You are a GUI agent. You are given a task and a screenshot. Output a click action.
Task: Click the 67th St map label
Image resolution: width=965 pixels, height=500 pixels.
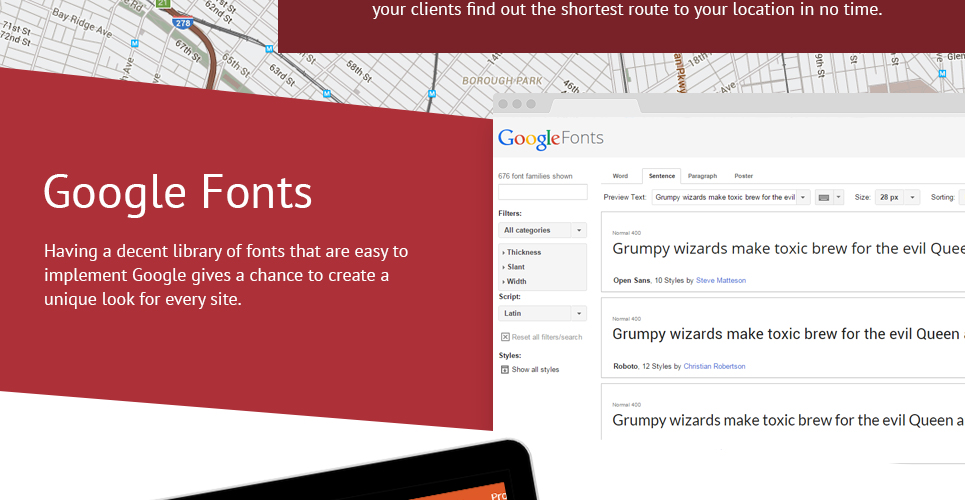pos(187,51)
